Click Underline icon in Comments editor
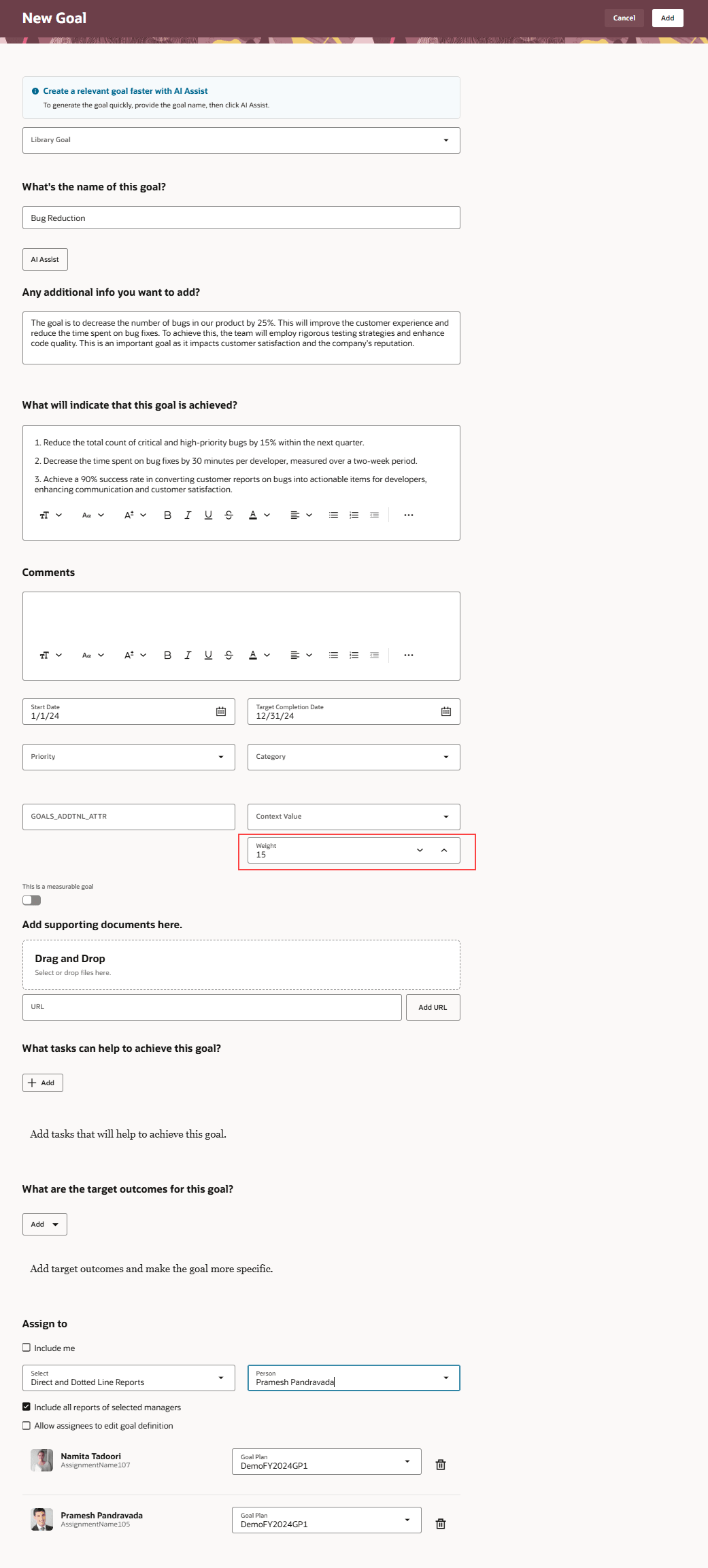The width and height of the screenshot is (708, 1568). 208,655
